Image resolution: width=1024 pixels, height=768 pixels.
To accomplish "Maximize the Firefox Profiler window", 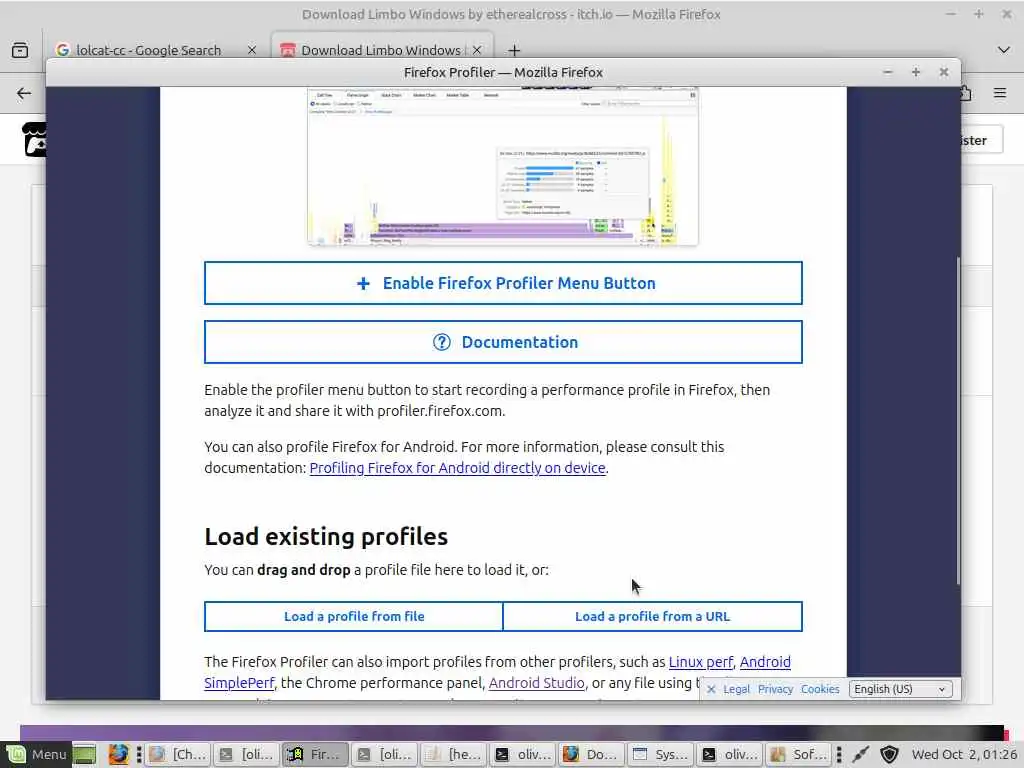I will [x=916, y=72].
